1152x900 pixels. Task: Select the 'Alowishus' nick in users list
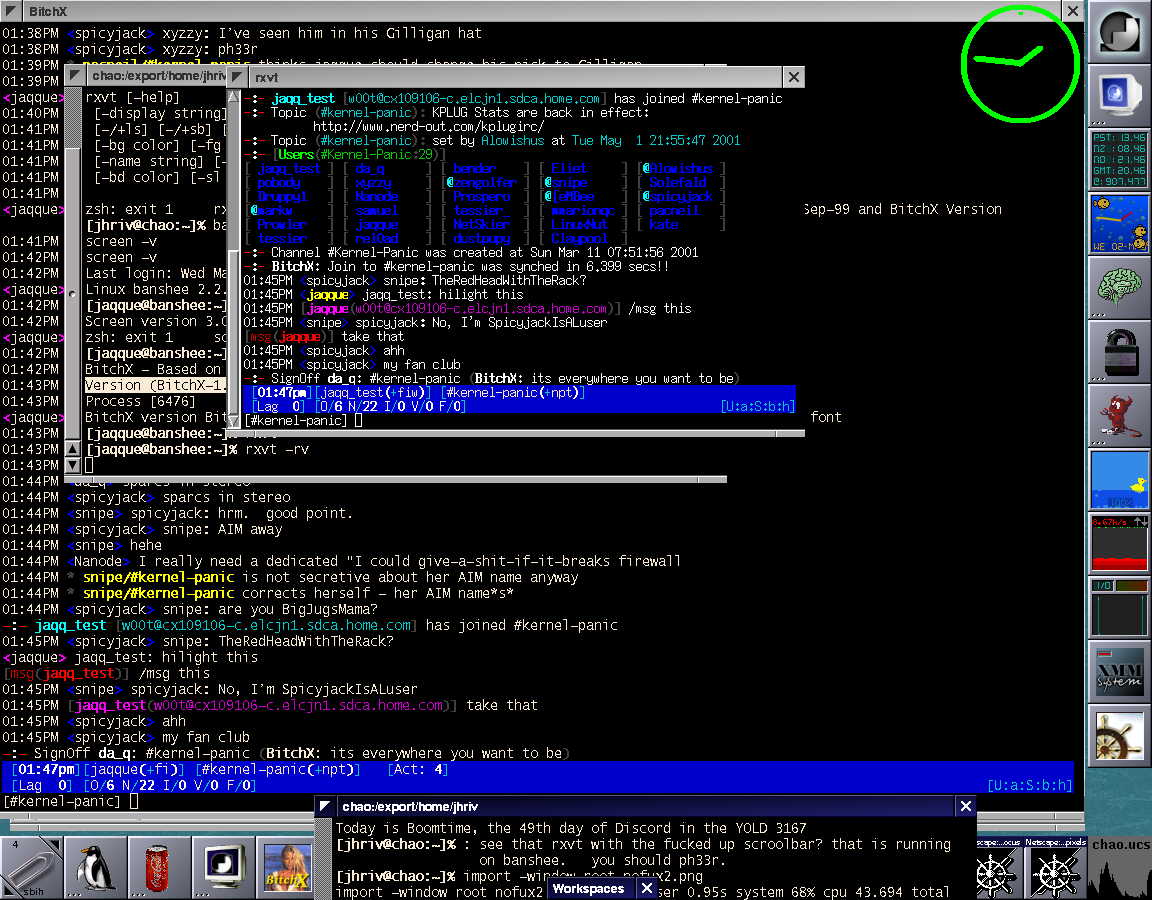pos(681,168)
